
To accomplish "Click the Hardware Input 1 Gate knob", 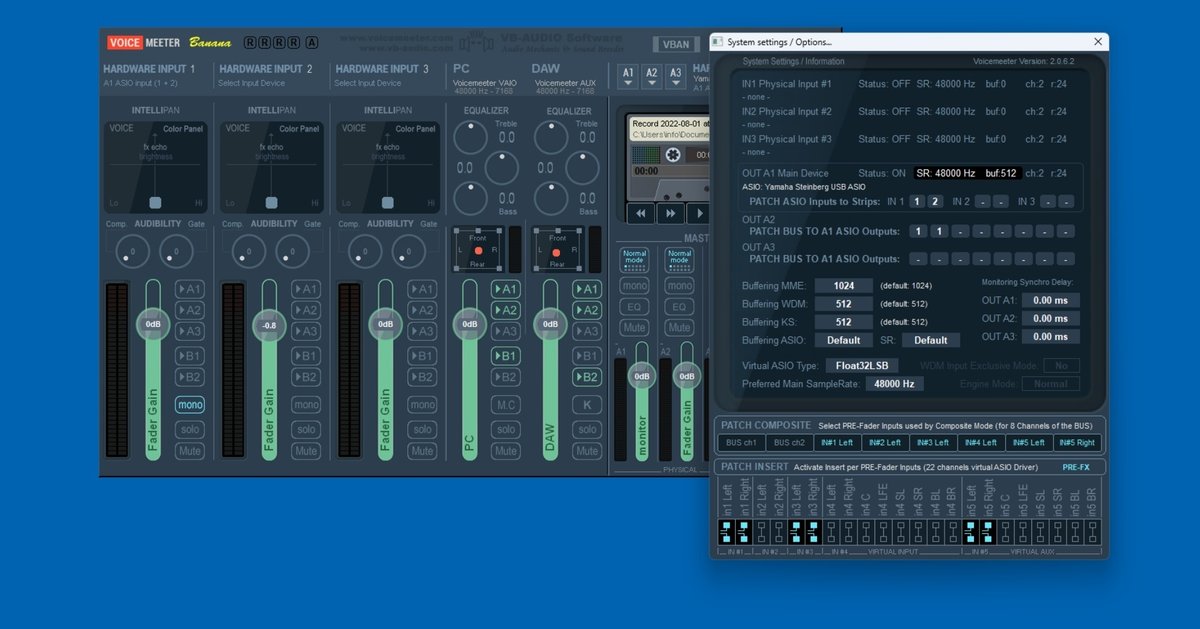I will (x=176, y=252).
